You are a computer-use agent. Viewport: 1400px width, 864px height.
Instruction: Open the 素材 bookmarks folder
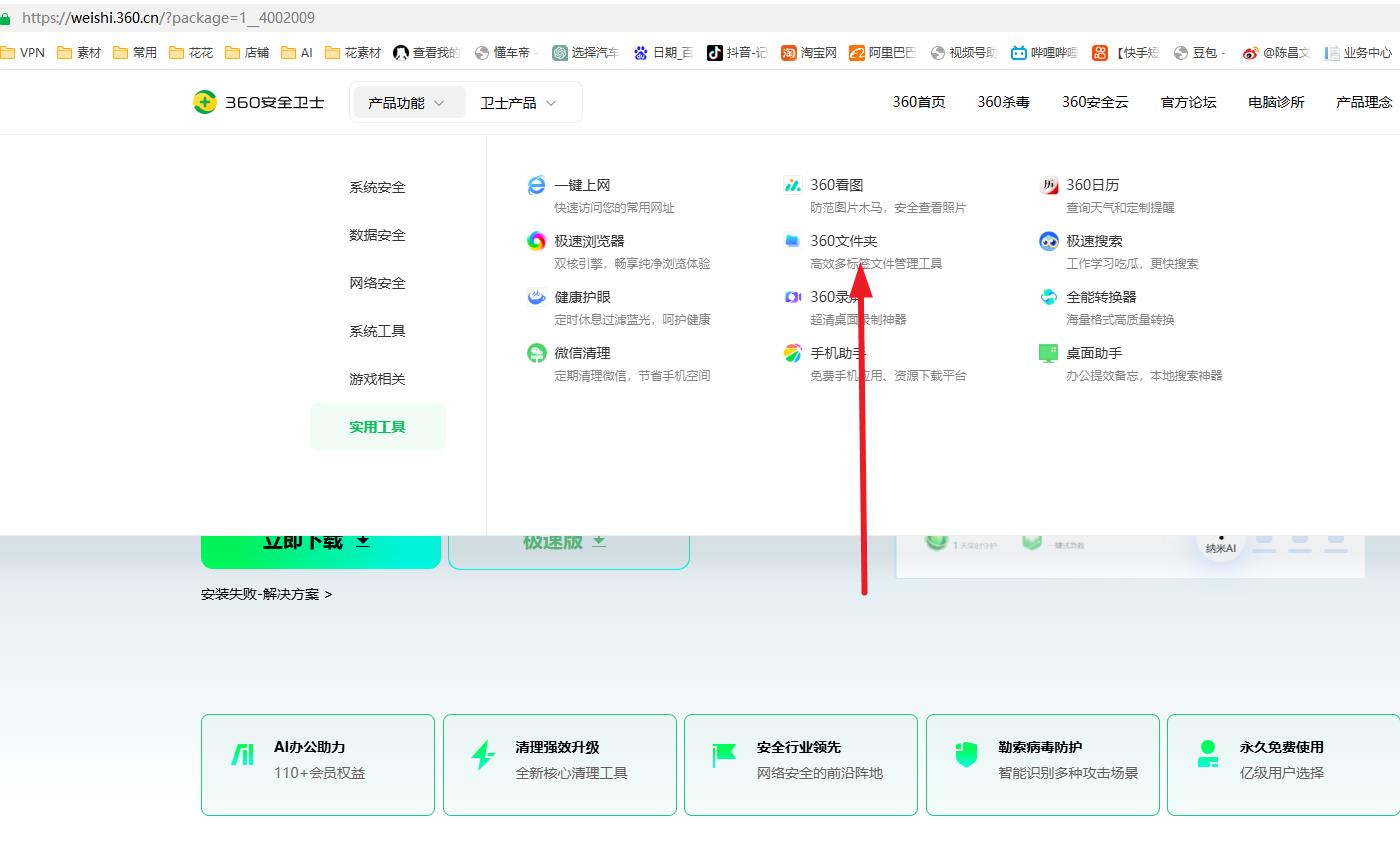tap(79, 53)
